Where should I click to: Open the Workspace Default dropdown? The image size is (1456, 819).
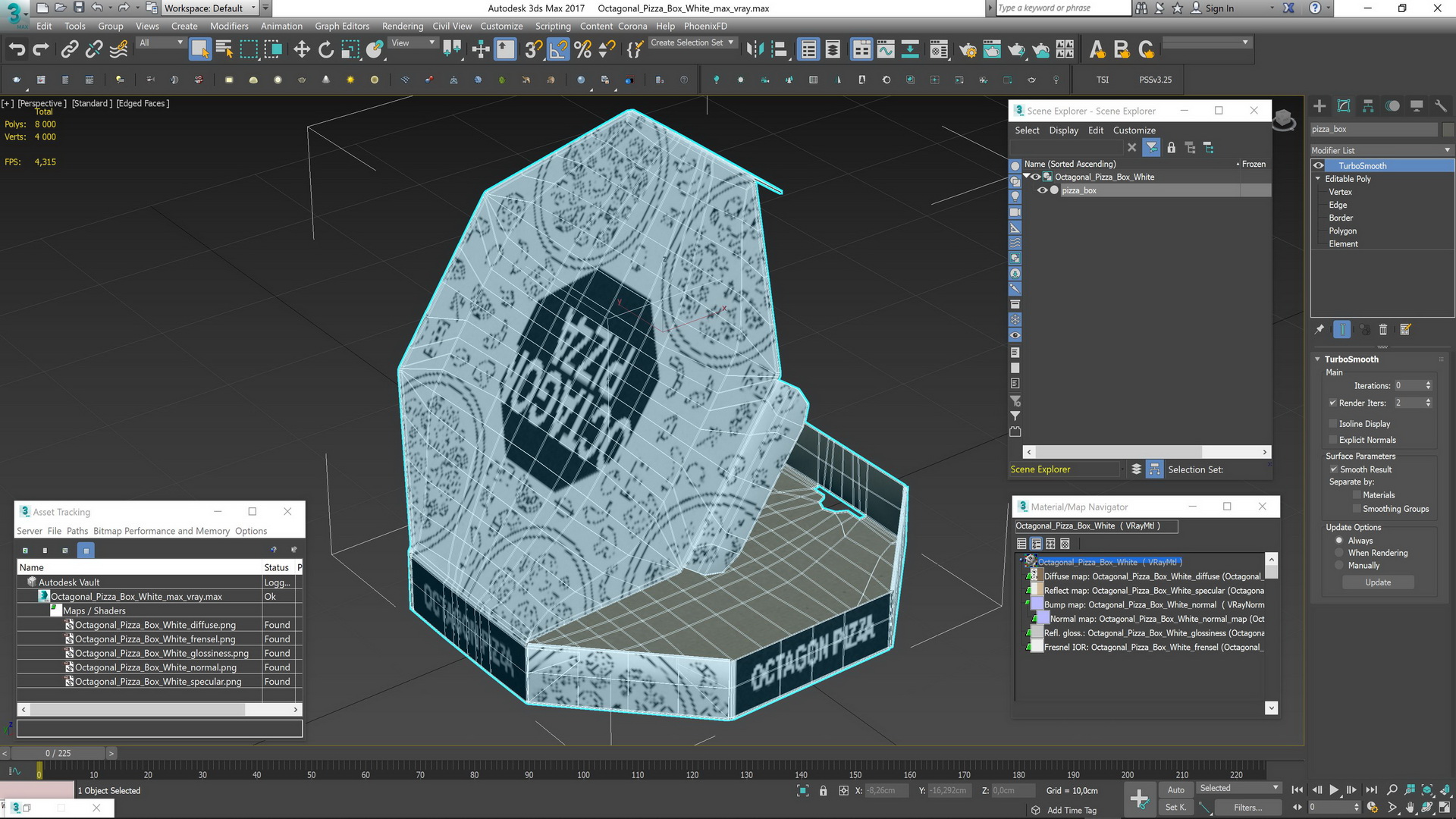tap(209, 8)
